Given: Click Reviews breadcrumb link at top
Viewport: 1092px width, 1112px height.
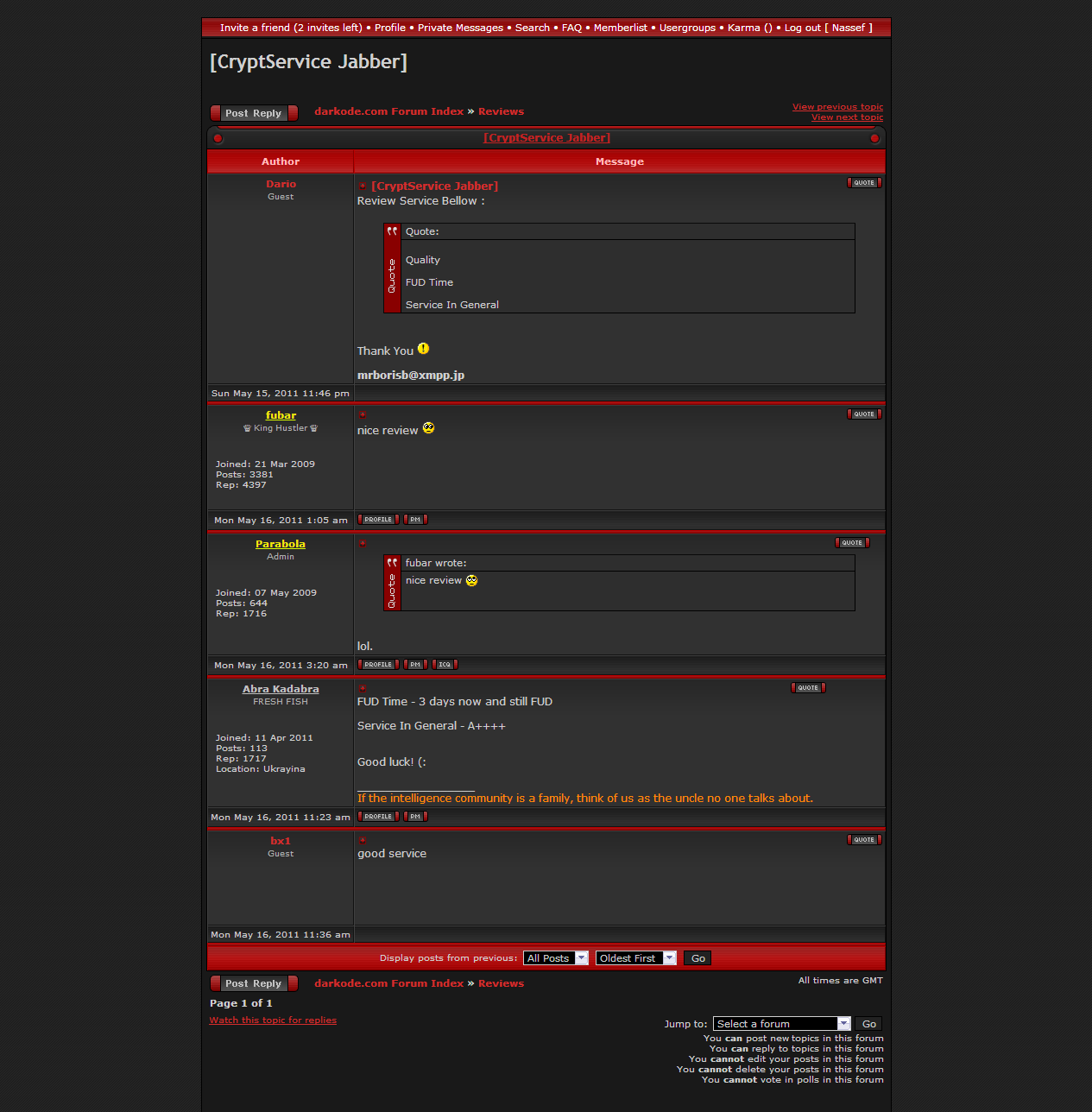Looking at the screenshot, I should coord(501,111).
